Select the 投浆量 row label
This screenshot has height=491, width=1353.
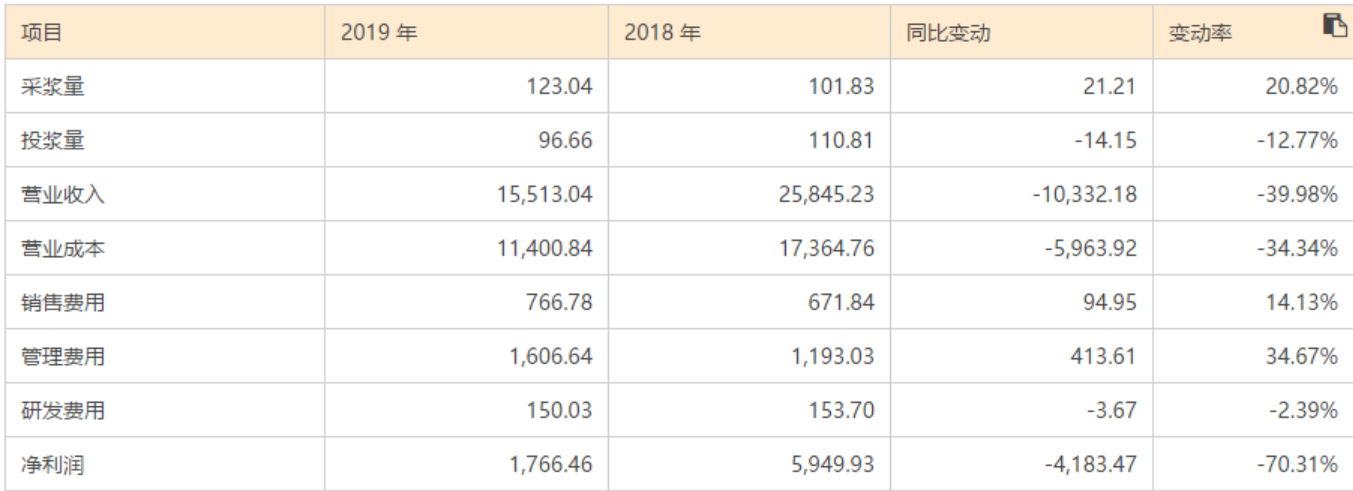tap(53, 141)
